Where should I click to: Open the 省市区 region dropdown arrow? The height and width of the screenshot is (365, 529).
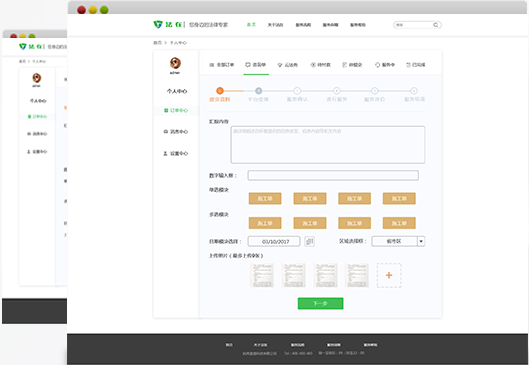[x=421, y=241]
